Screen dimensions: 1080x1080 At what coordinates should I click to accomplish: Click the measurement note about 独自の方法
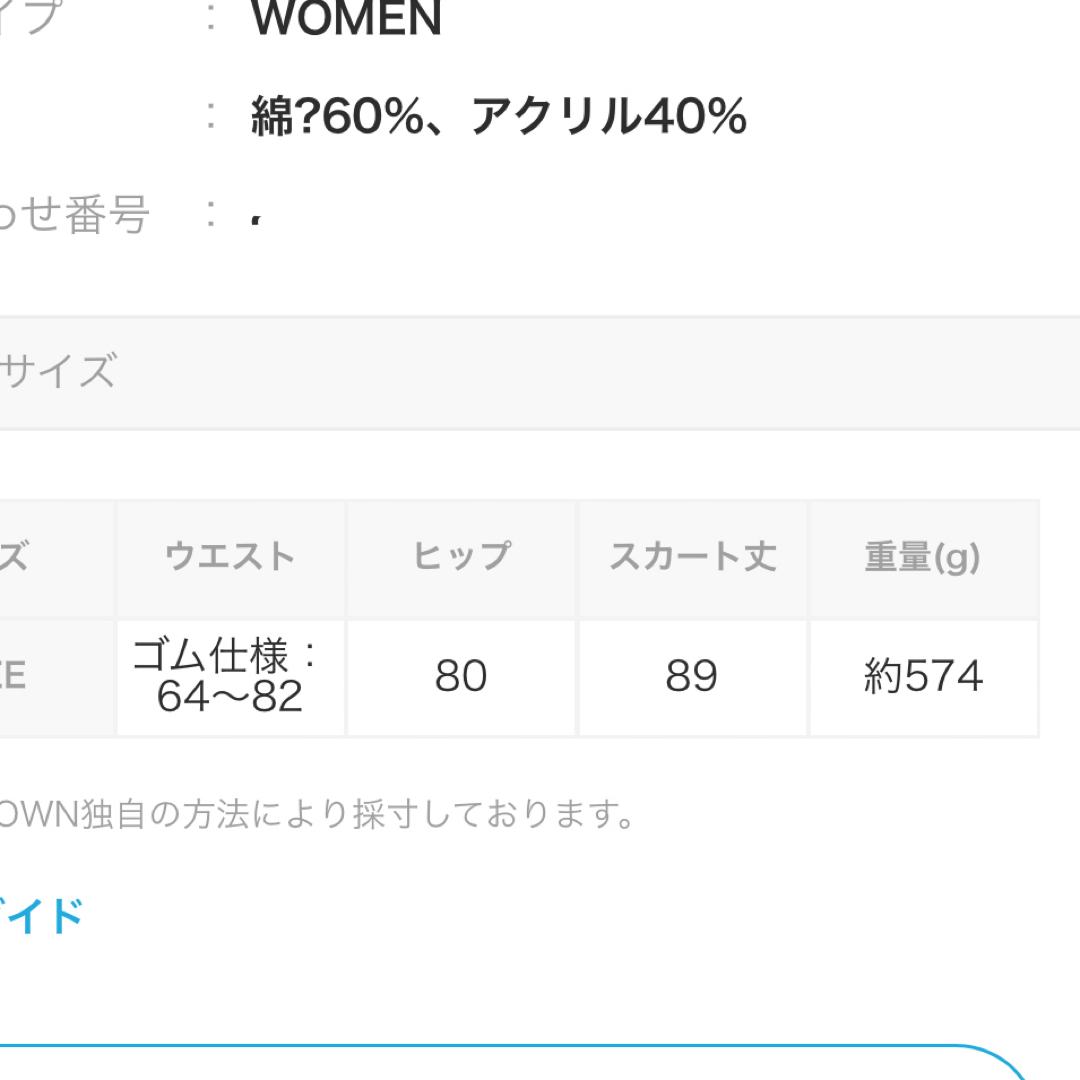click(x=317, y=814)
